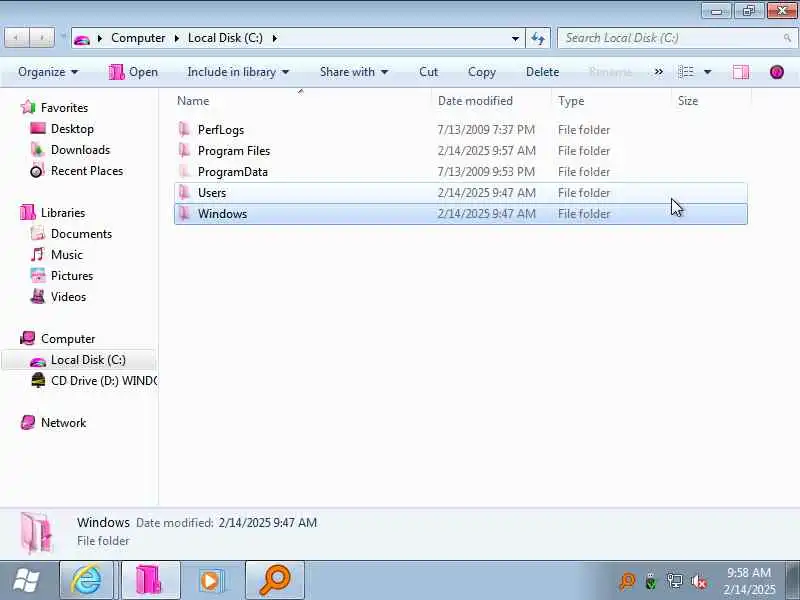Expand the Include in library dropdown

point(238,72)
